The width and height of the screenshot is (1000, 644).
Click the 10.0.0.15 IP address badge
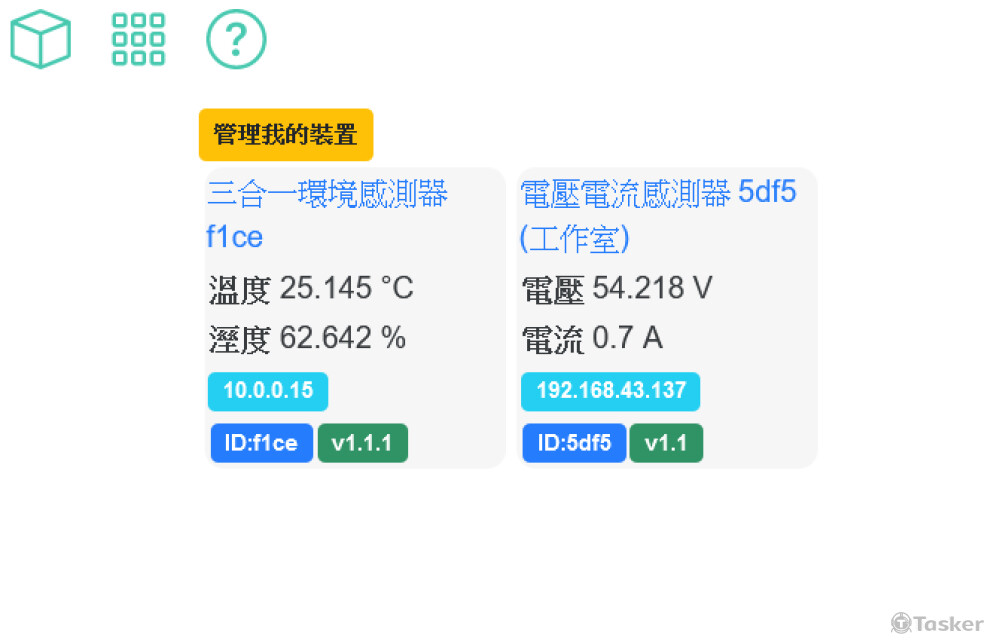[268, 391]
